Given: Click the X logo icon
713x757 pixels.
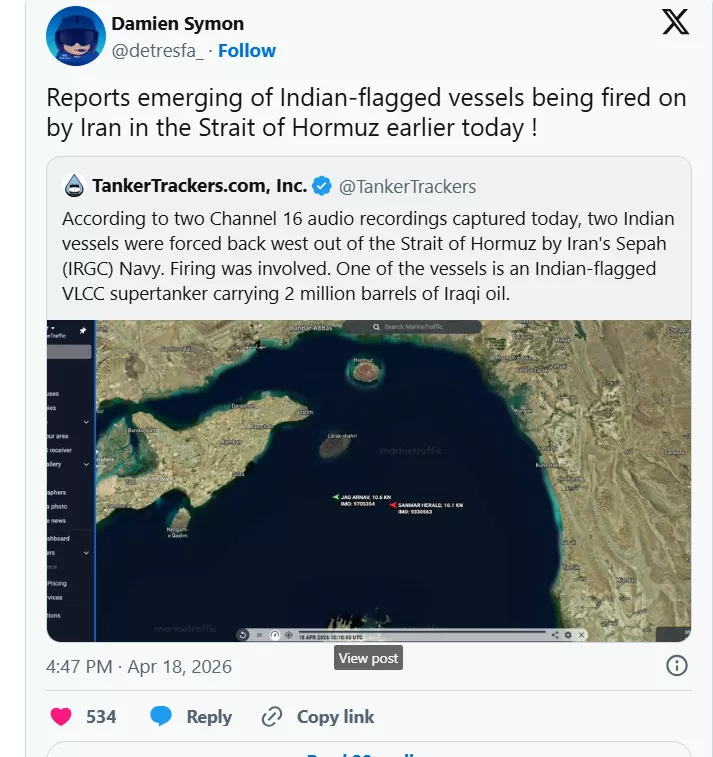Looking at the screenshot, I should (x=676, y=23).
